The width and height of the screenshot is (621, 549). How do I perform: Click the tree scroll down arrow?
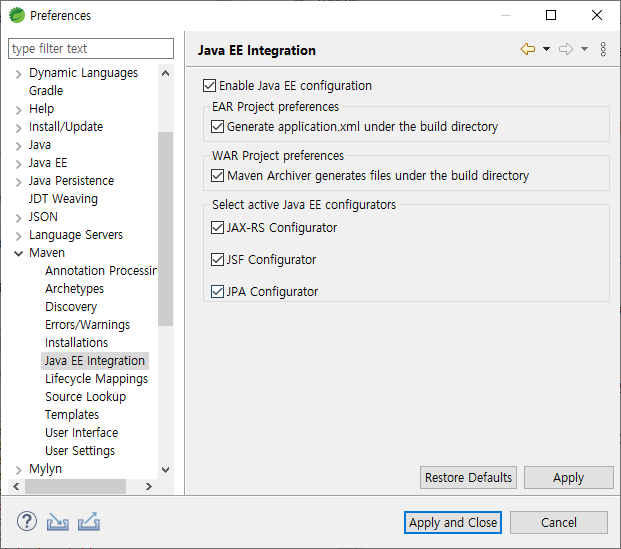coord(166,470)
